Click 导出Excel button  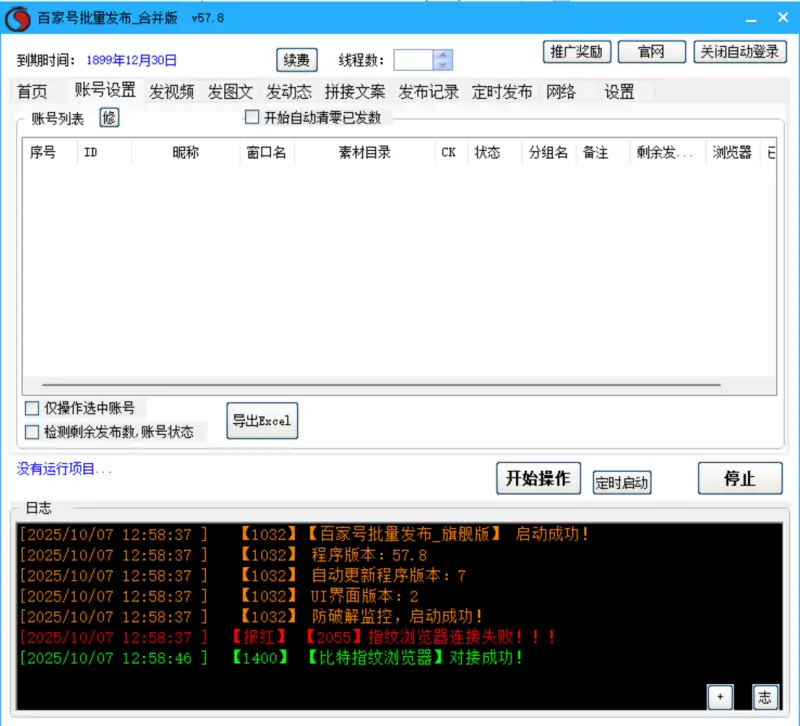(262, 421)
